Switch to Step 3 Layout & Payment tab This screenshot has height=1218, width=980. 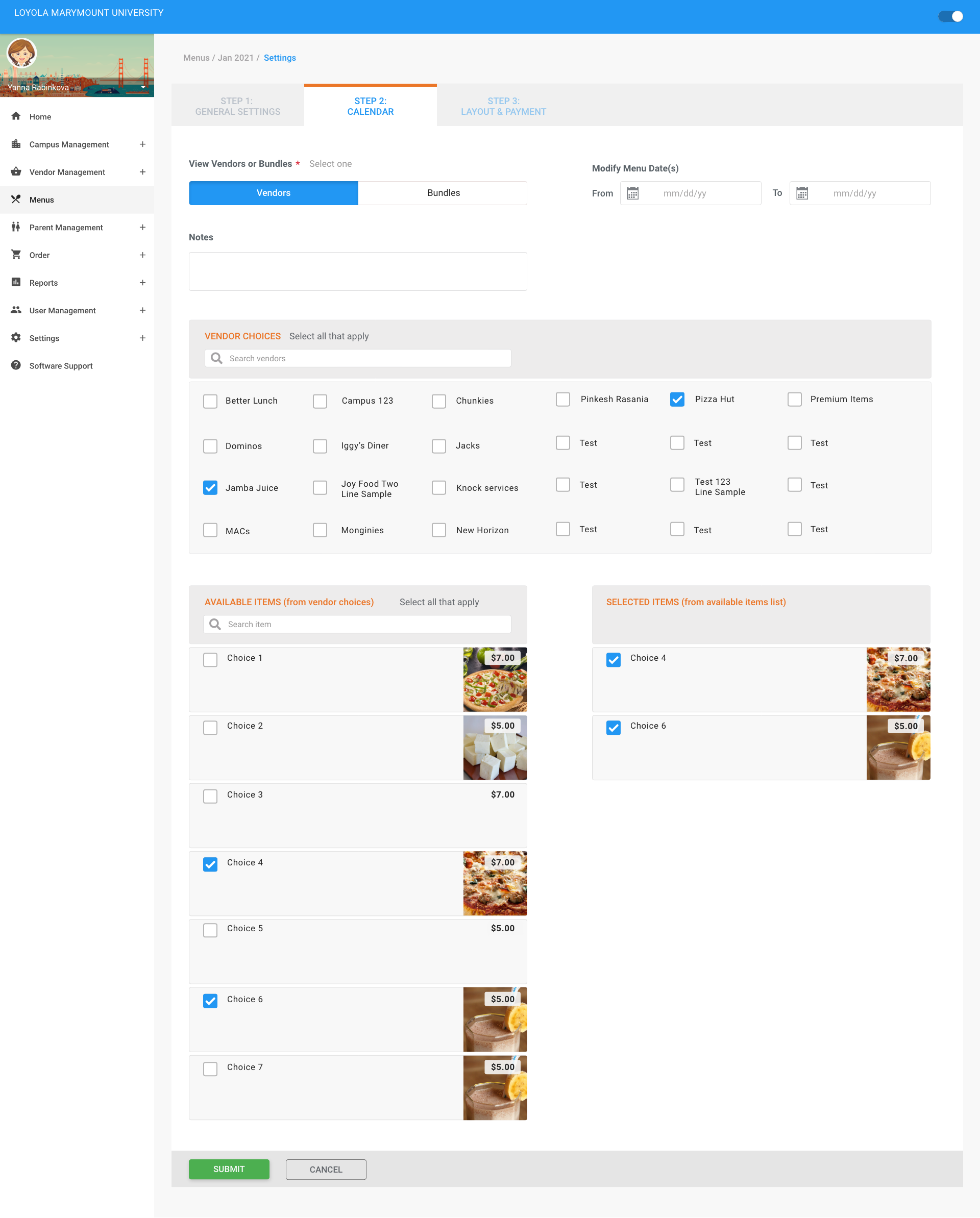pos(503,106)
